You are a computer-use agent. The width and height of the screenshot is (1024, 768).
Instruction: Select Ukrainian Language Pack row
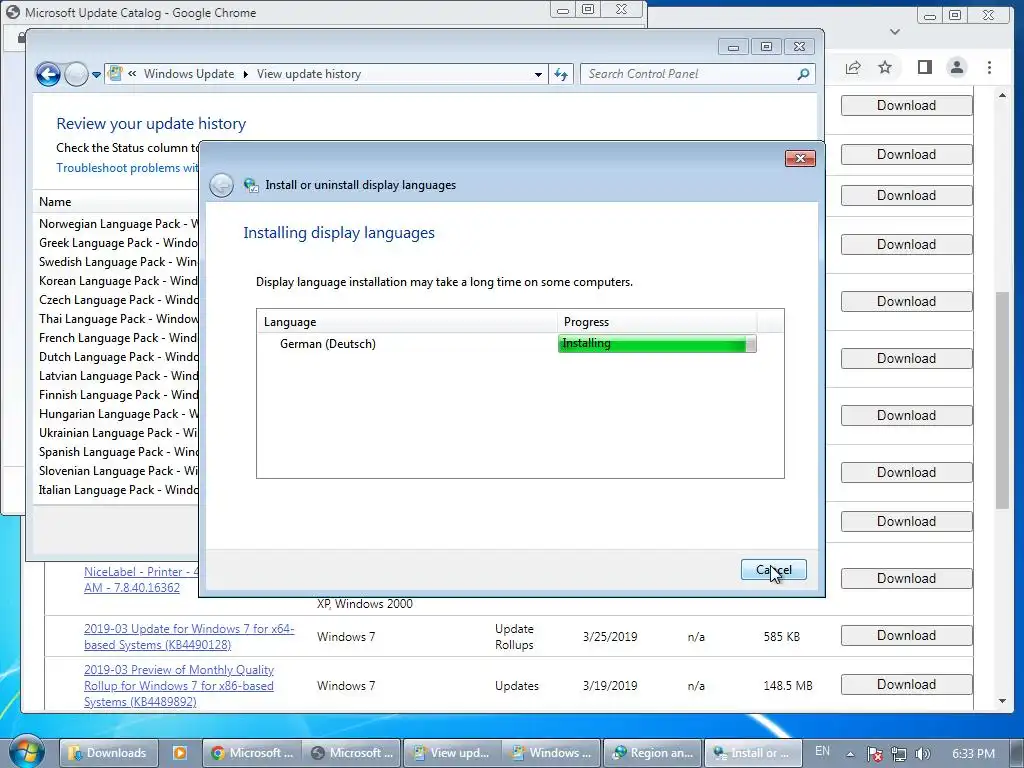pyautogui.click(x=118, y=432)
